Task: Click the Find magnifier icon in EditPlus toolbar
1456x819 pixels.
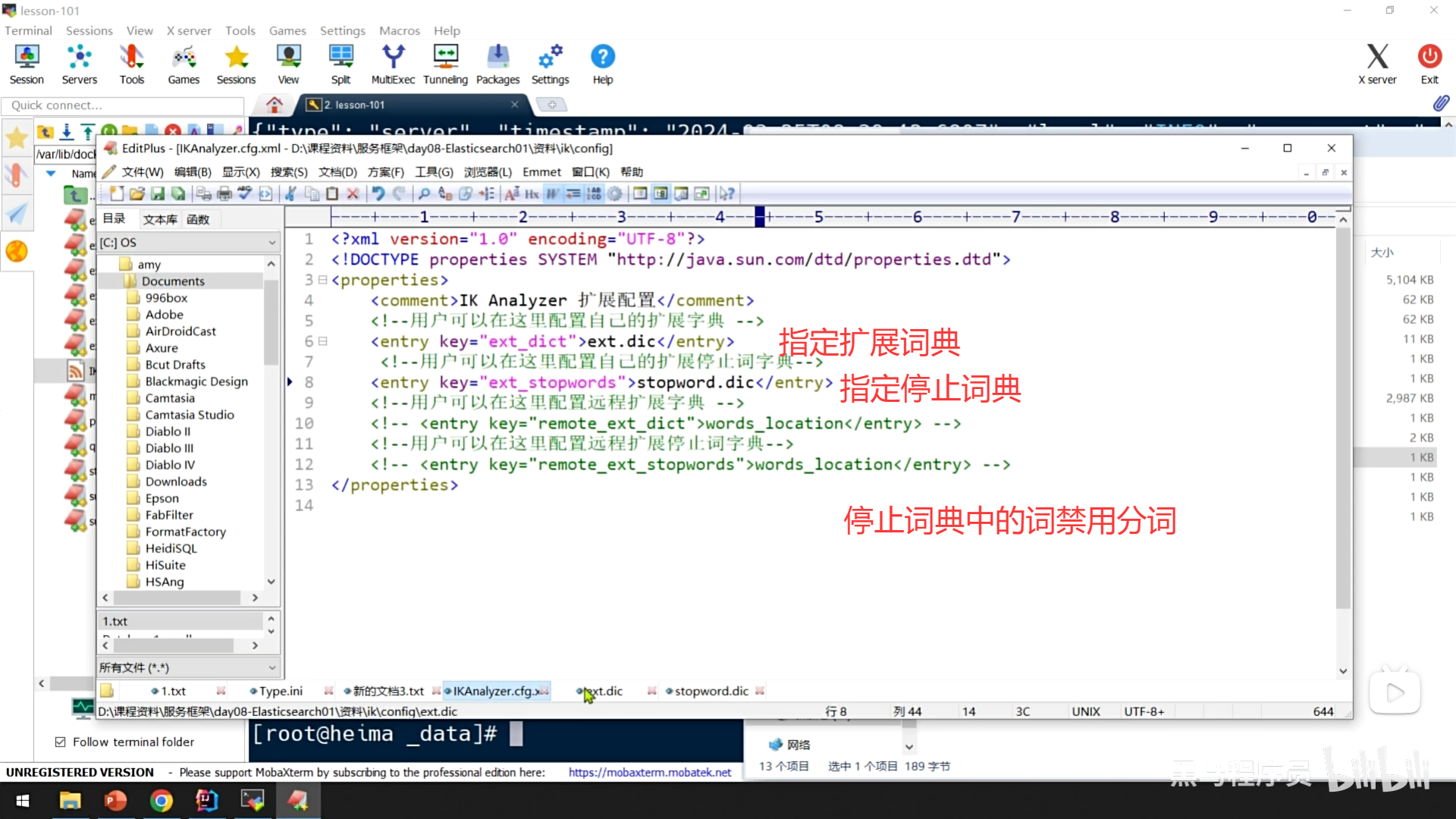Action: (425, 194)
